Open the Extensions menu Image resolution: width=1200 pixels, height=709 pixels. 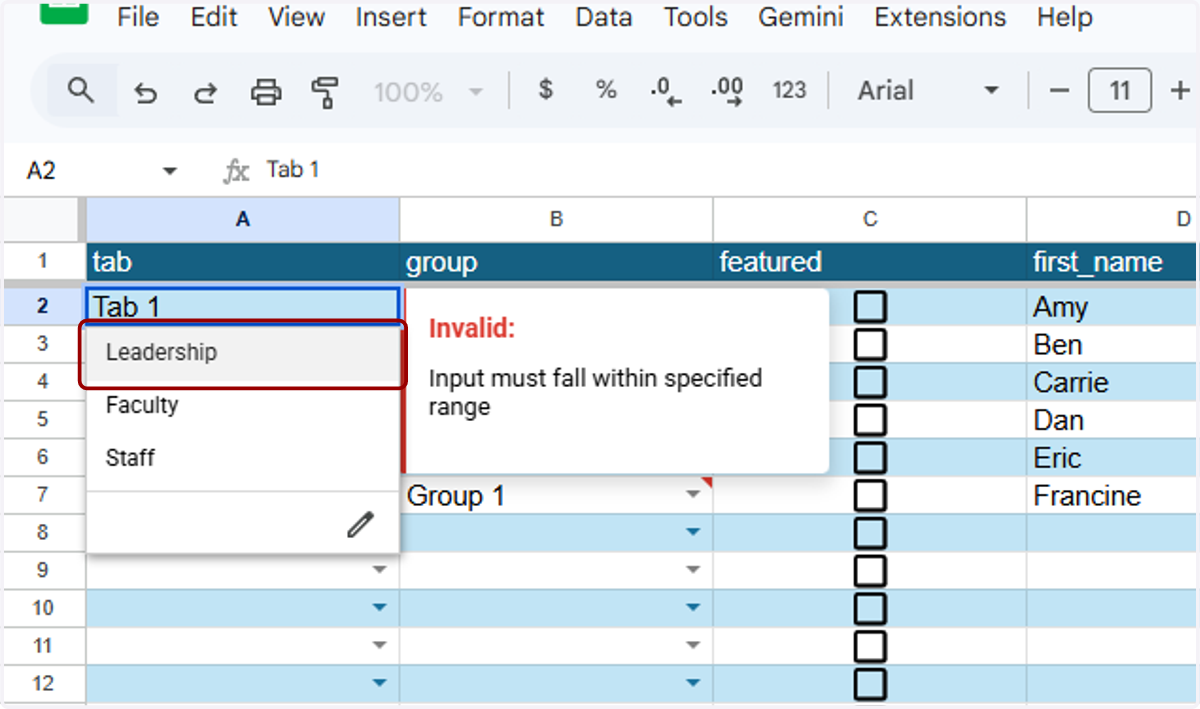click(940, 17)
